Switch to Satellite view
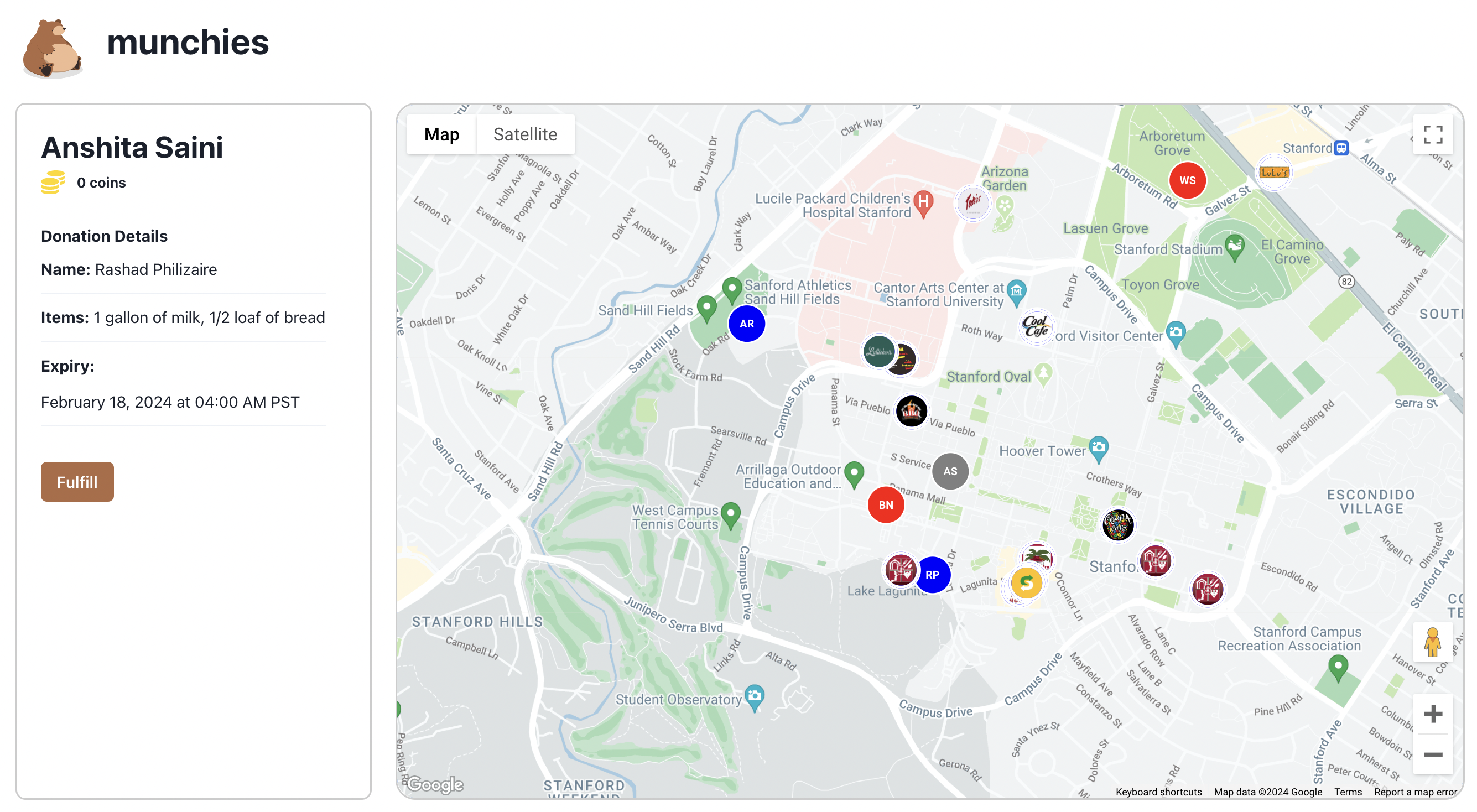The image size is (1477, 812). coord(524,134)
